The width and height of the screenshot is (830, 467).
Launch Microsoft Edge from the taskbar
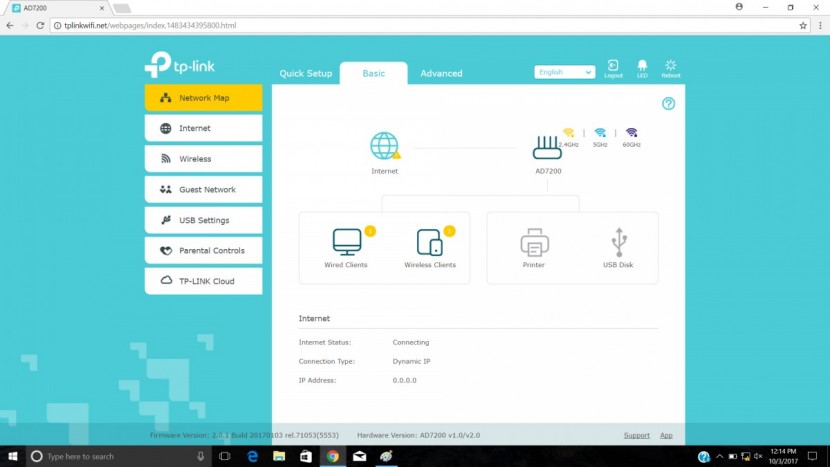tap(252, 456)
